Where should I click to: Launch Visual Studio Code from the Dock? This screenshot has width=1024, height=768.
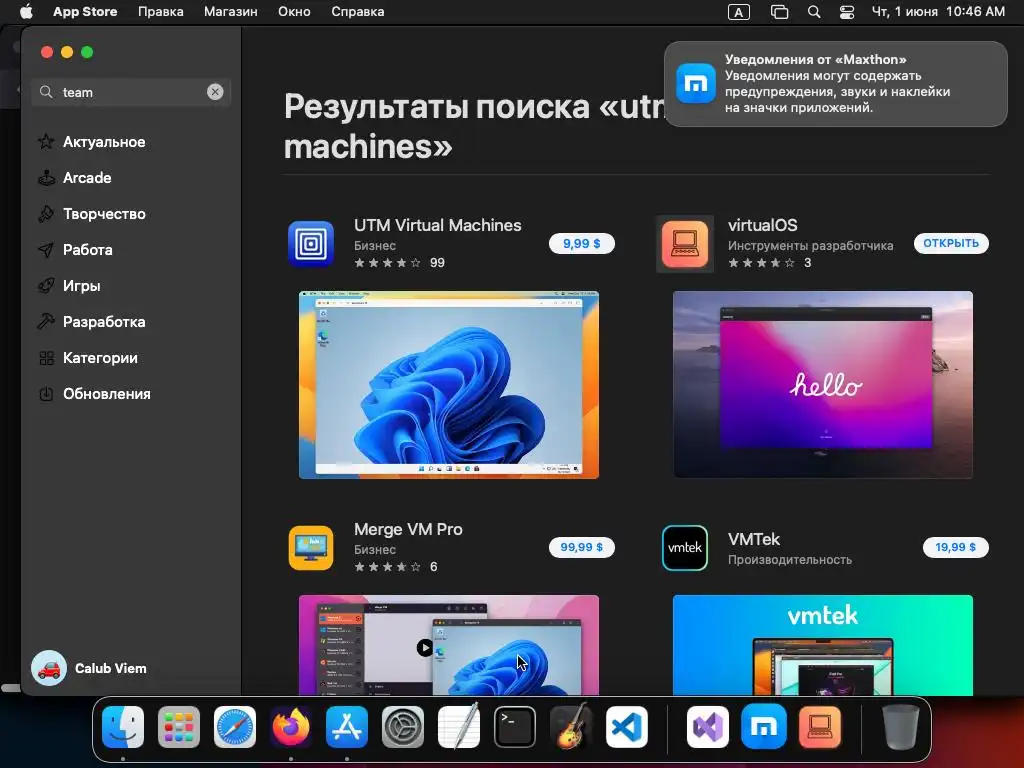[x=627, y=727]
